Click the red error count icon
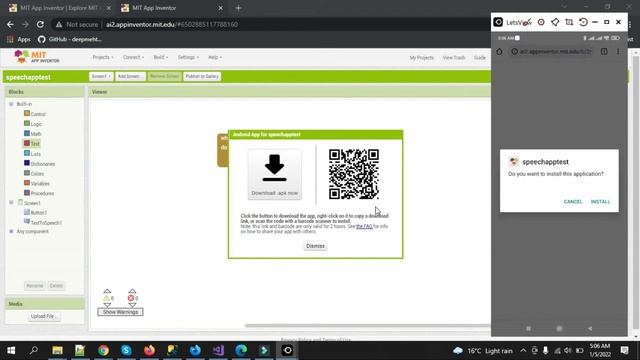 click(x=131, y=298)
